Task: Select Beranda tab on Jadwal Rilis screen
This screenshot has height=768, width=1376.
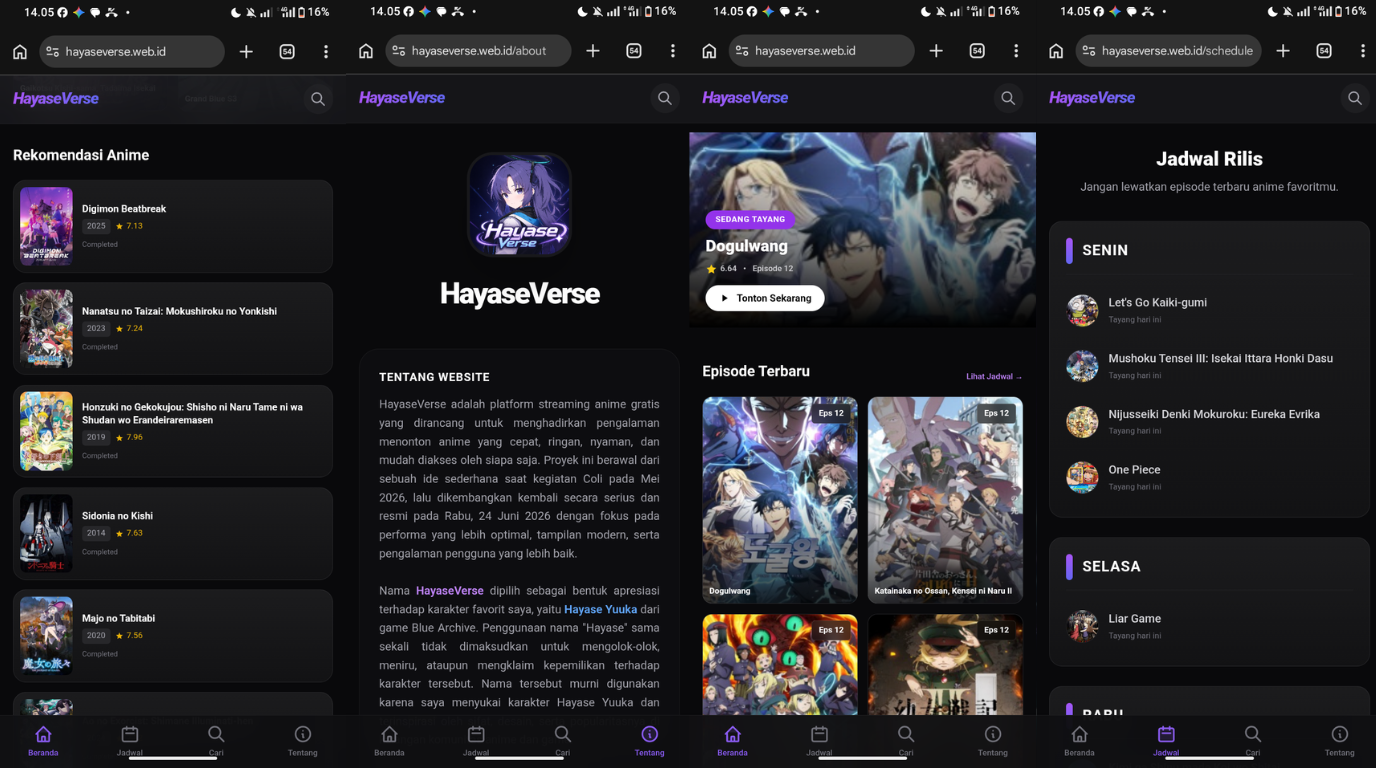Action: (x=1079, y=741)
